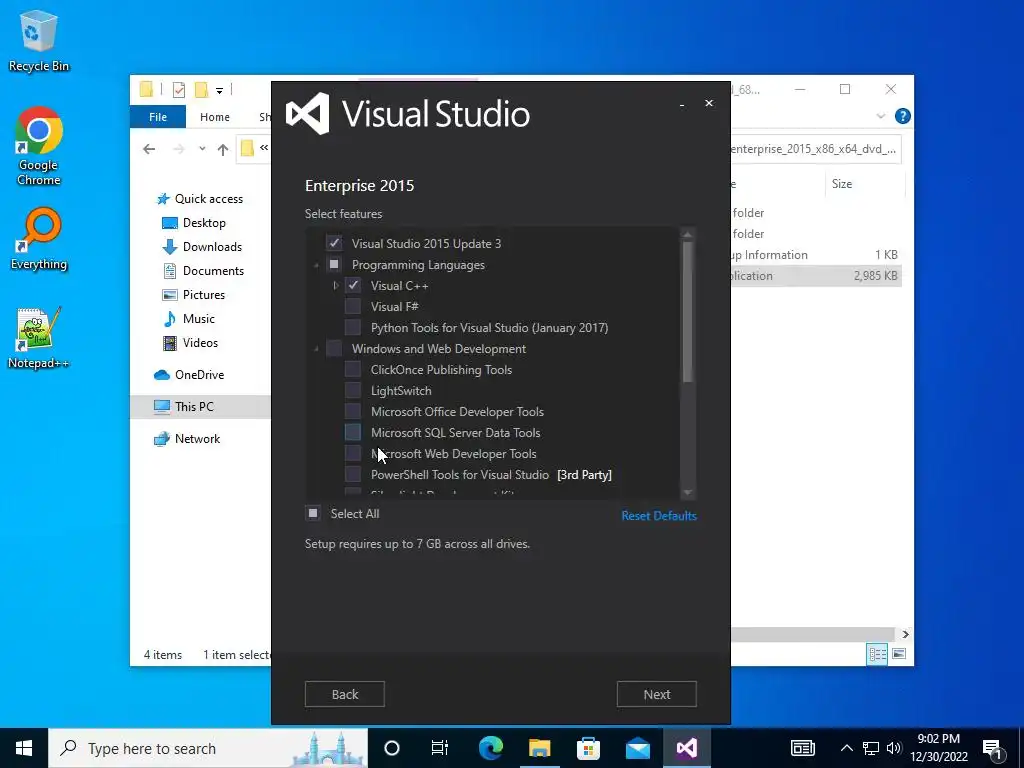The height and width of the screenshot is (768, 1024).
Task: Open the taskbar clock and date
Action: coord(938,748)
